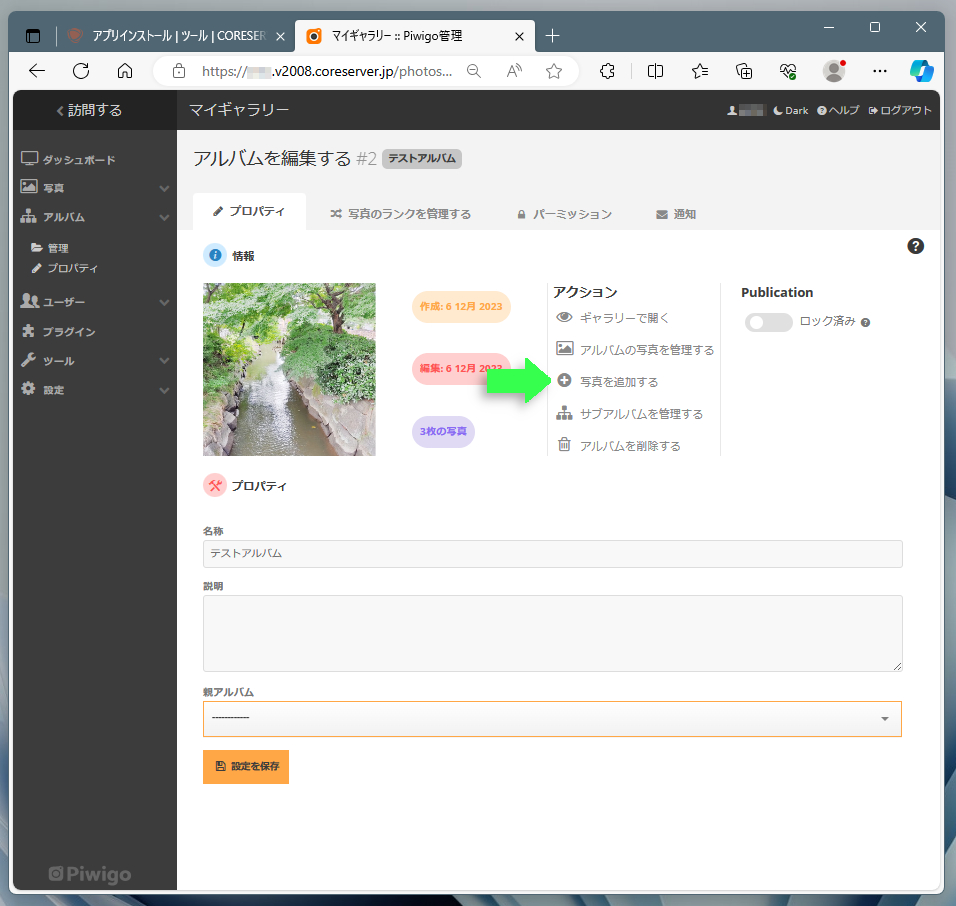Click the browser refresh icon
Image resolution: width=956 pixels, height=906 pixels.
[x=81, y=71]
